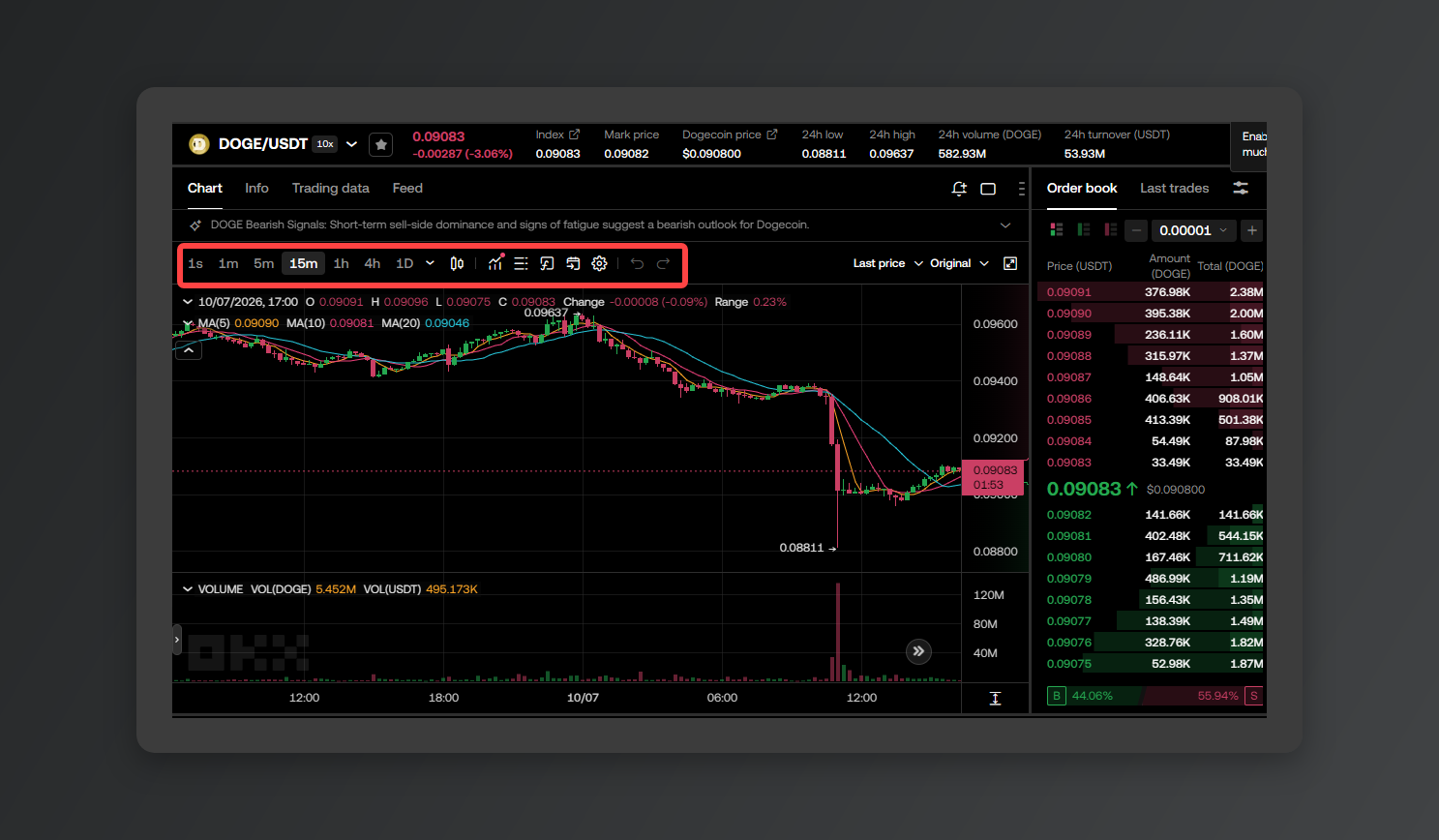The height and width of the screenshot is (840, 1439).
Task: Change chart layout with rectangle icon
Action: click(x=988, y=189)
